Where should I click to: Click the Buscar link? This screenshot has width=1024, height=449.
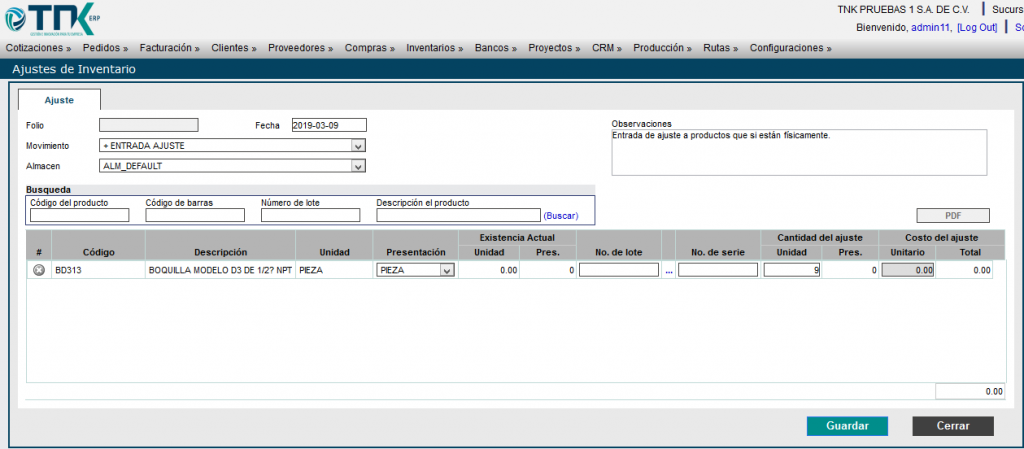click(560, 216)
